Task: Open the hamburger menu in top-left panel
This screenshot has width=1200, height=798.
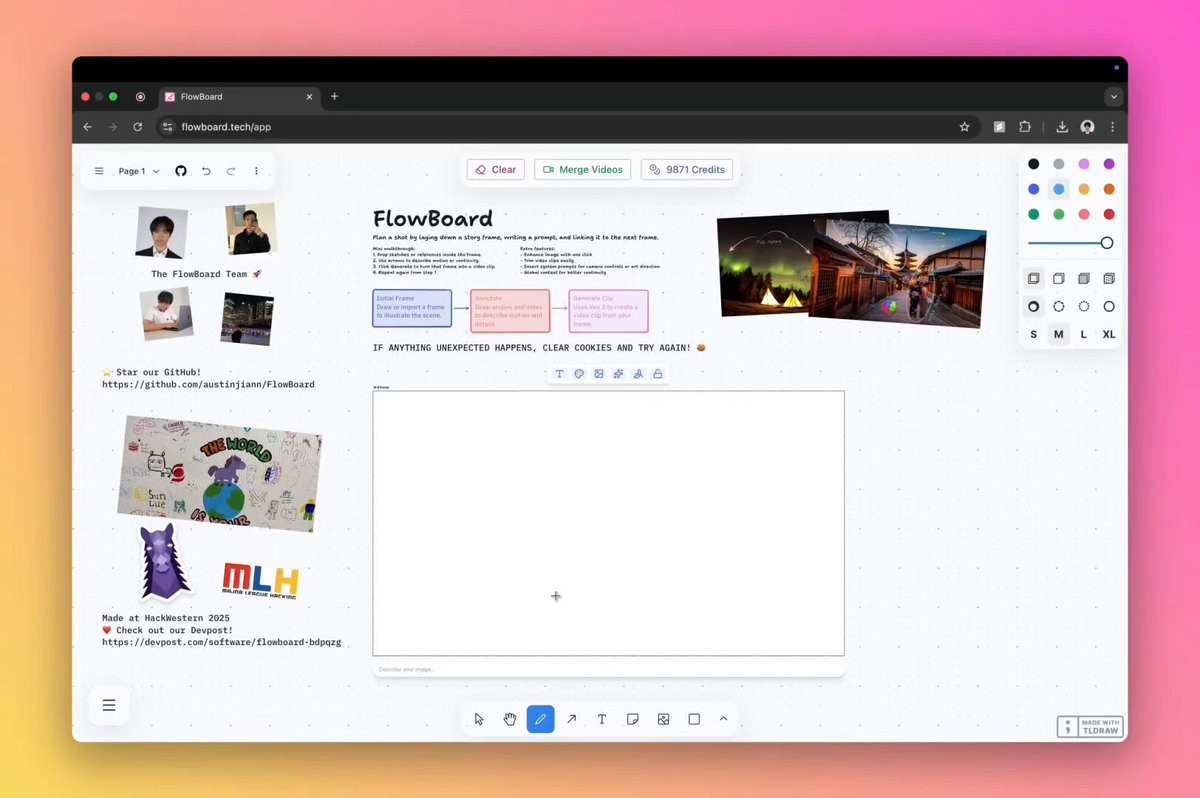Action: tap(99, 171)
